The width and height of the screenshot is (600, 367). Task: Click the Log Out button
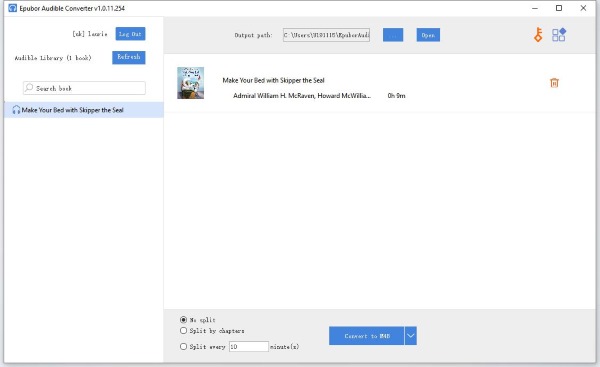click(130, 34)
